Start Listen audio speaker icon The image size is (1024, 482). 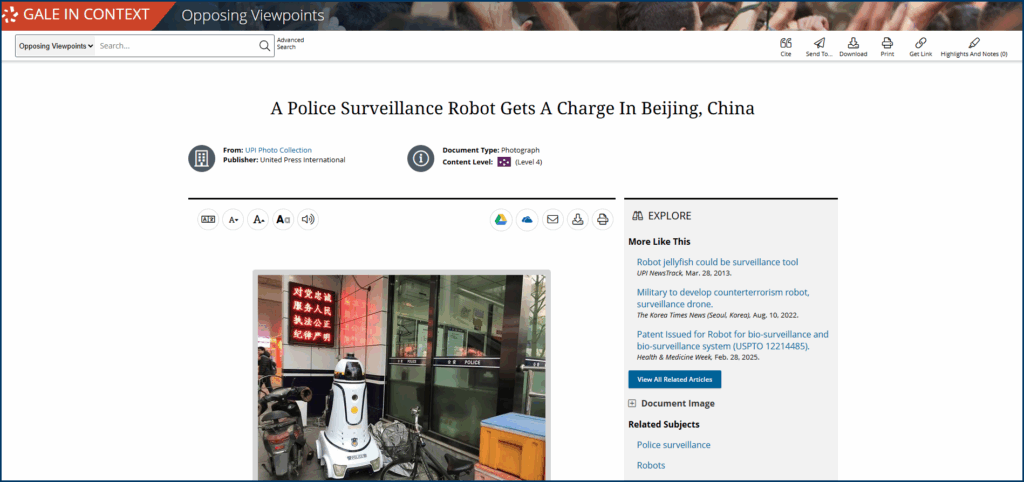click(x=308, y=219)
